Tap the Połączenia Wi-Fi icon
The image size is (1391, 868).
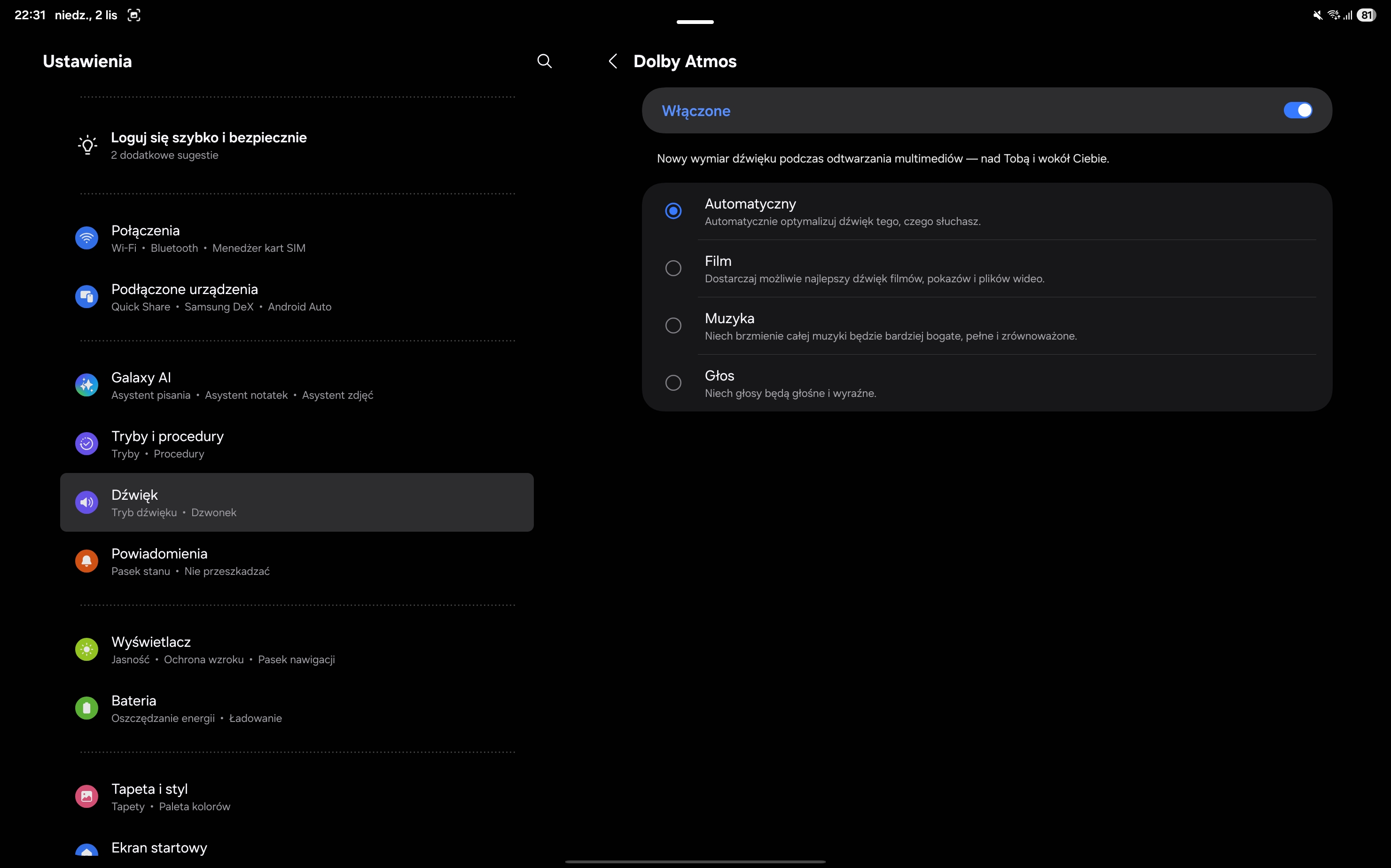87,238
